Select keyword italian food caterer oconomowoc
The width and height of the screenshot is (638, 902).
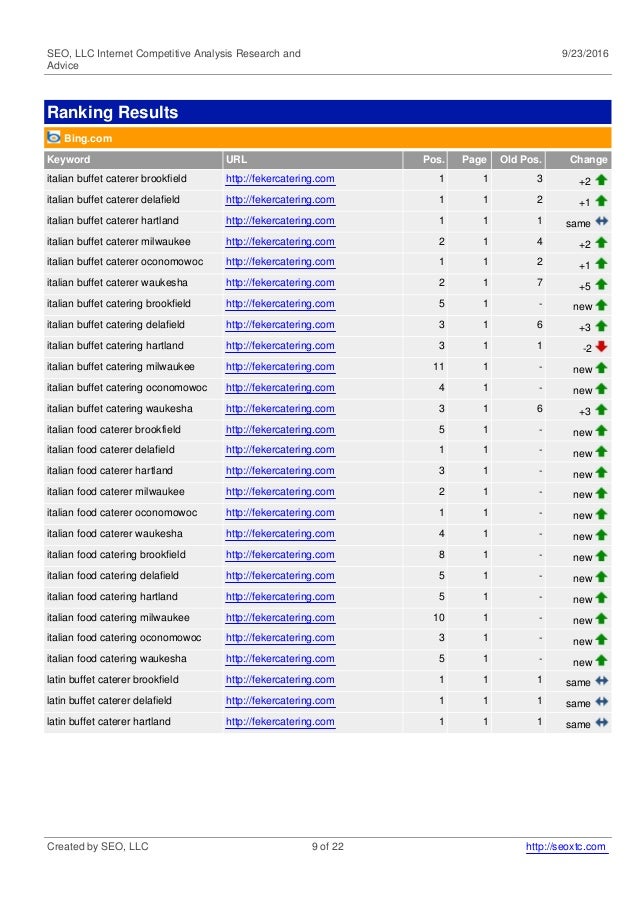coord(122,513)
